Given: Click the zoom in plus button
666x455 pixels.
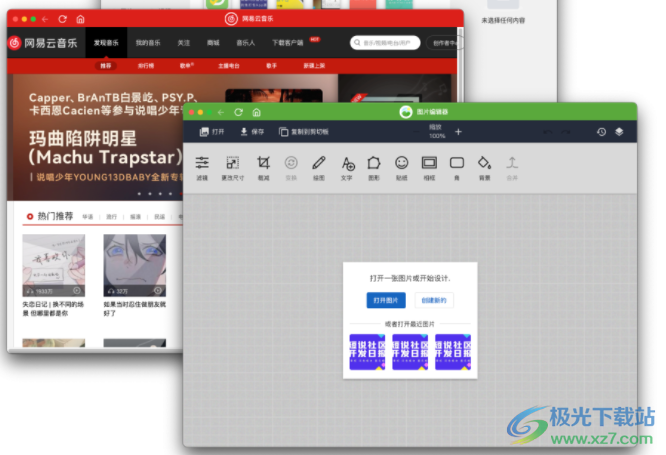Looking at the screenshot, I should 459,132.
